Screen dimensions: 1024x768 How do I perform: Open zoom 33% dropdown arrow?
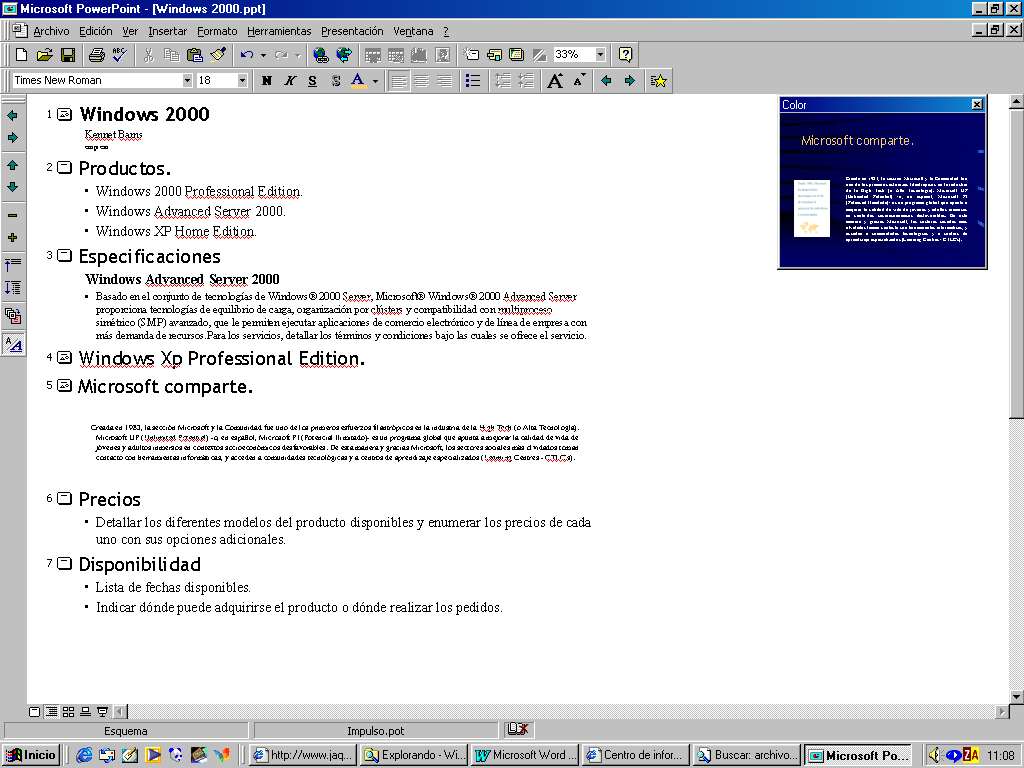click(600, 55)
